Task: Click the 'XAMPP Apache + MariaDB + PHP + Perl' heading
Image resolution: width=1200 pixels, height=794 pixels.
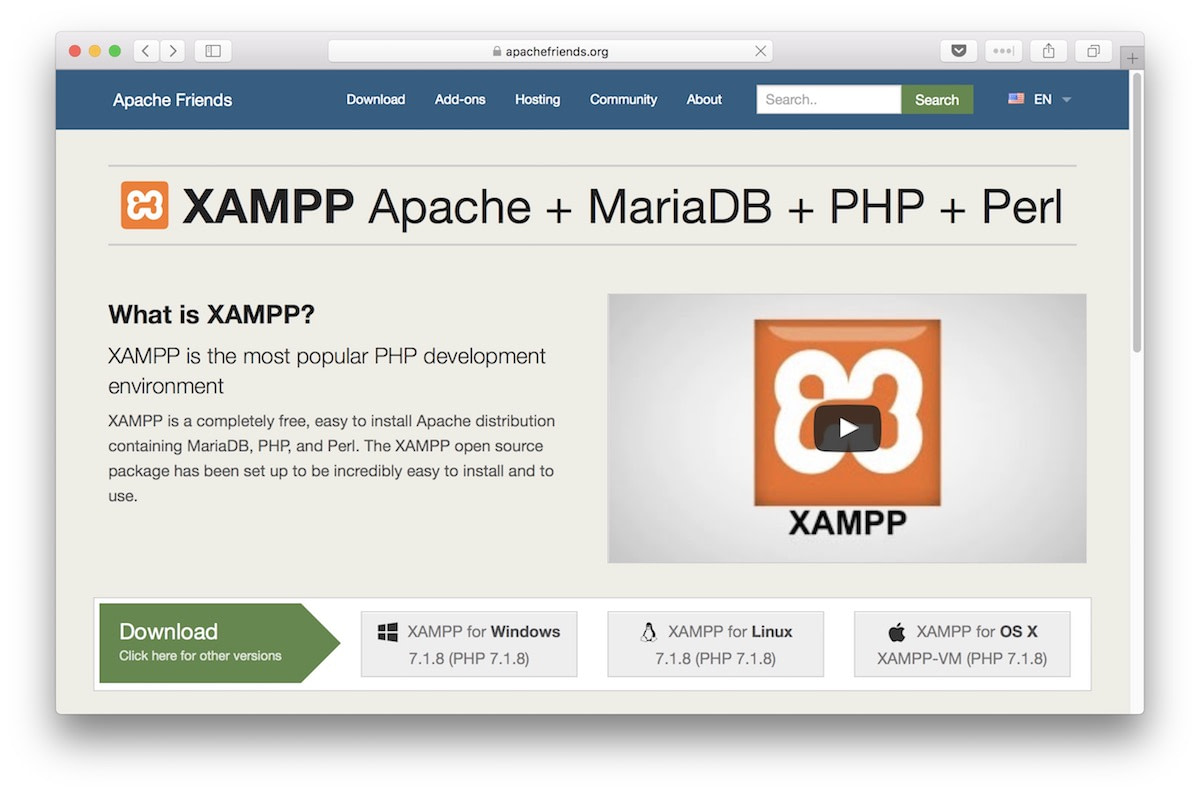Action: pos(622,205)
